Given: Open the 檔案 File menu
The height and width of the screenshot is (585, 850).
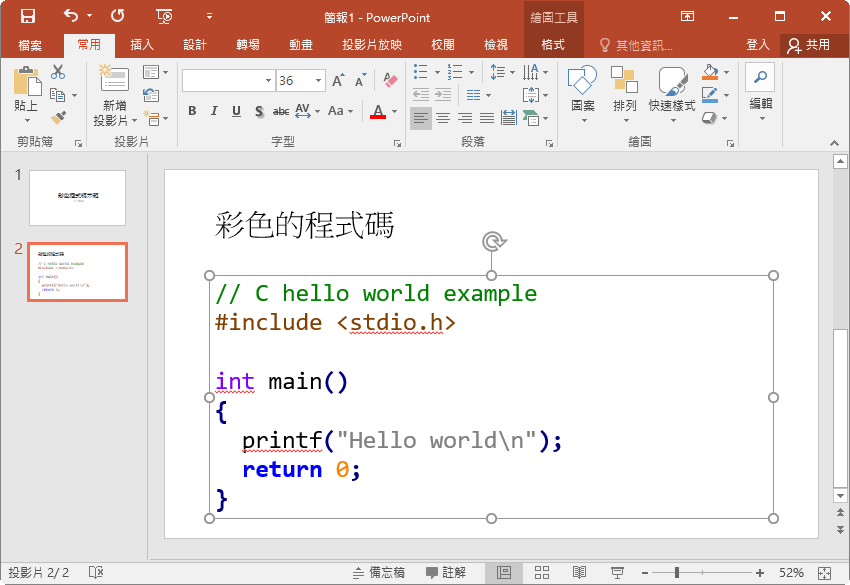Looking at the screenshot, I should (x=30, y=44).
